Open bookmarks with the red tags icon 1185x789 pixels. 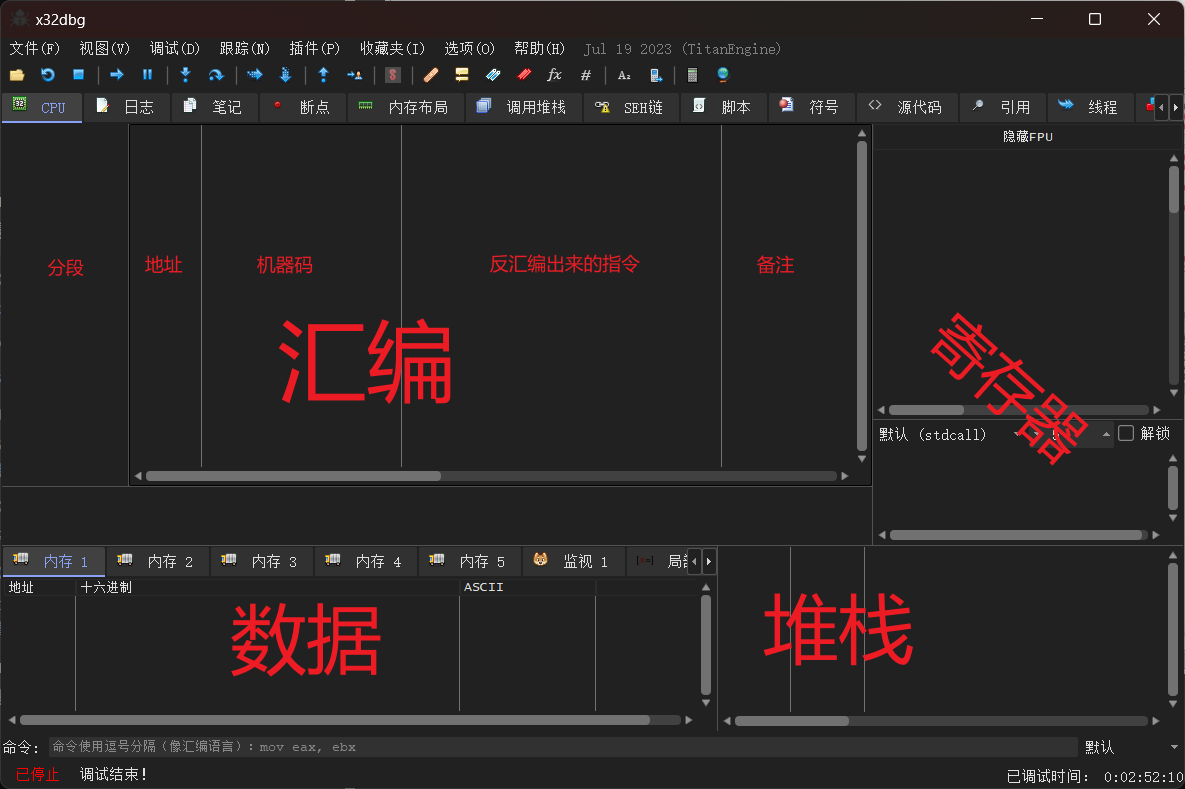tap(524, 75)
